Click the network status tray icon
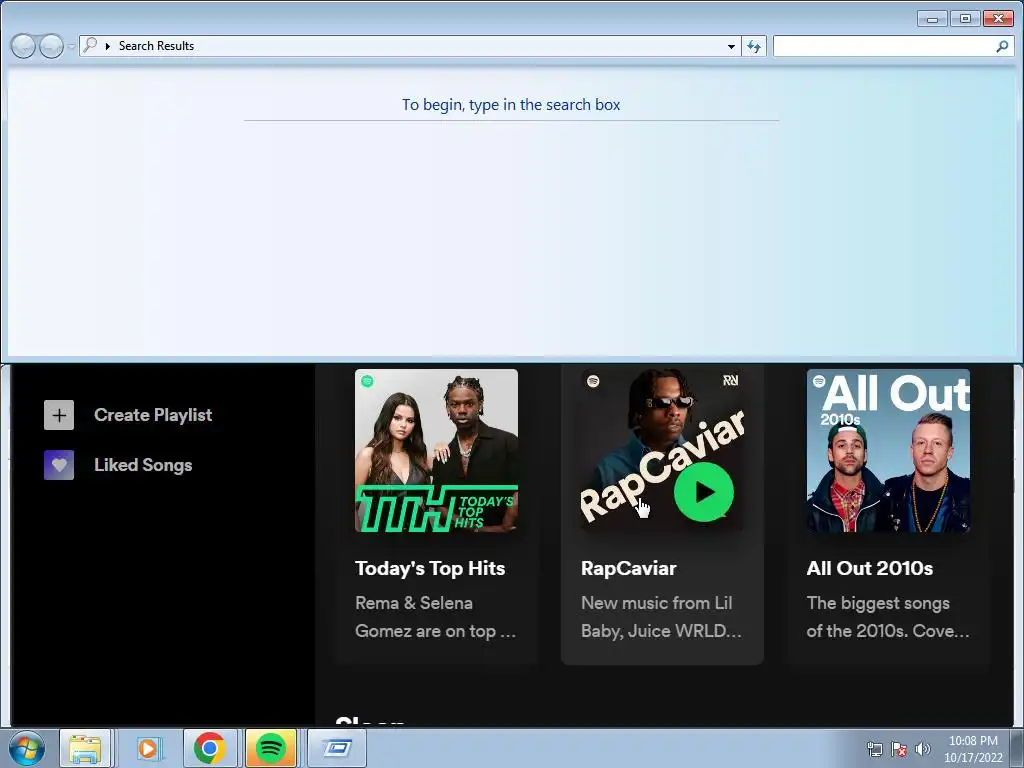Screen dimensions: 1024x768 pos(874,749)
